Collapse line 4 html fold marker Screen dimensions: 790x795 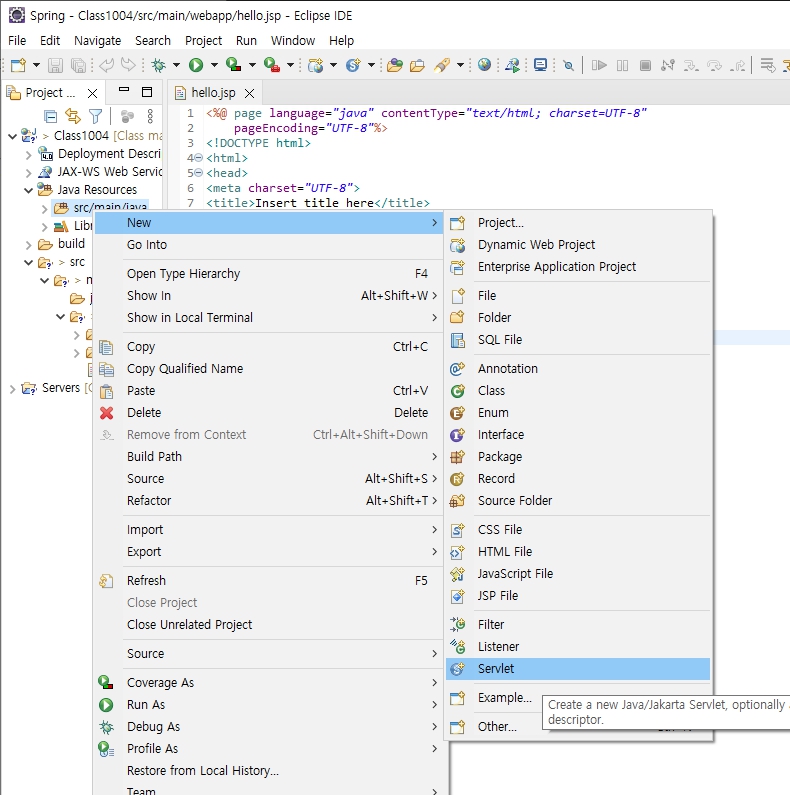(199, 158)
